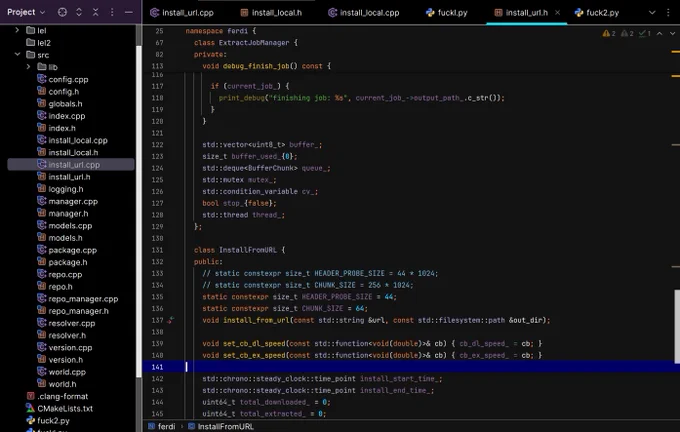Click Expand All in Project toolbar
This screenshot has height=432, width=680.
coord(79,12)
